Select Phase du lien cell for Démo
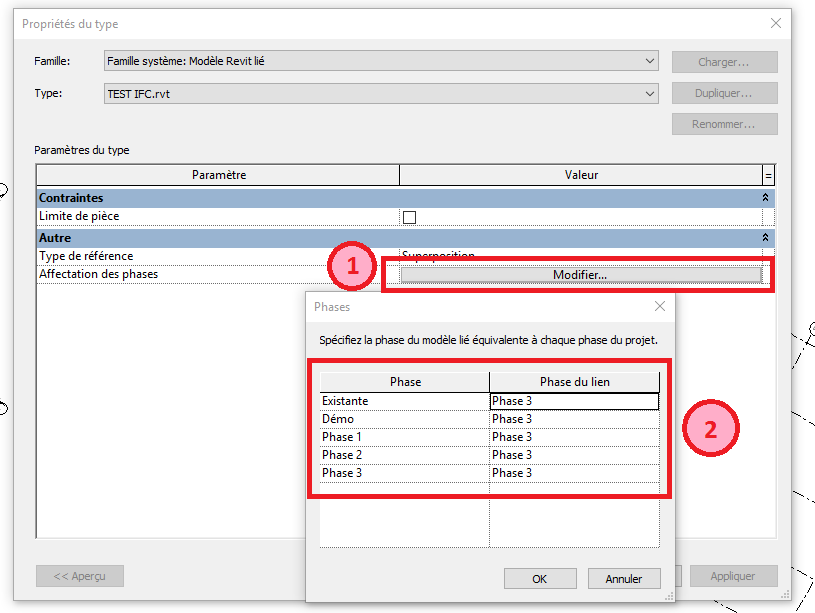 [x=573, y=419]
